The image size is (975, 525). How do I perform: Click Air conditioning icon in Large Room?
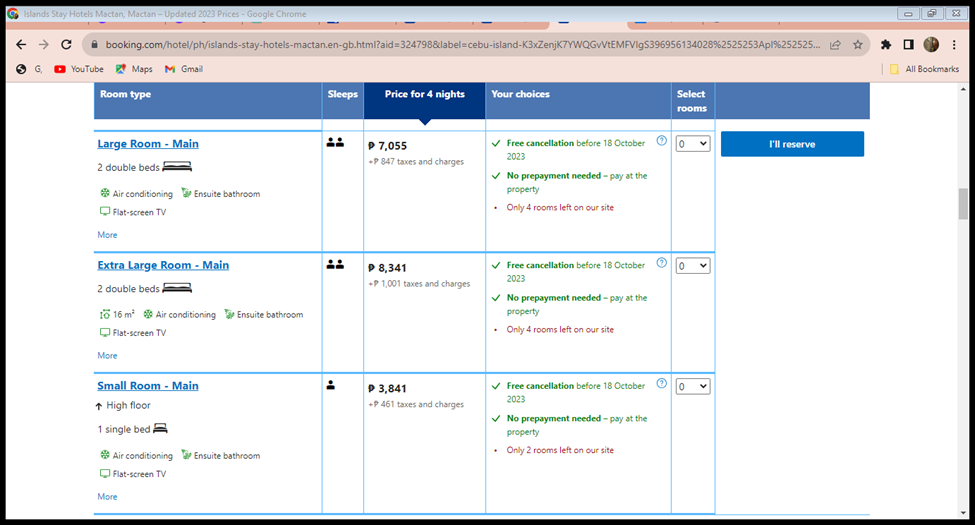point(105,193)
